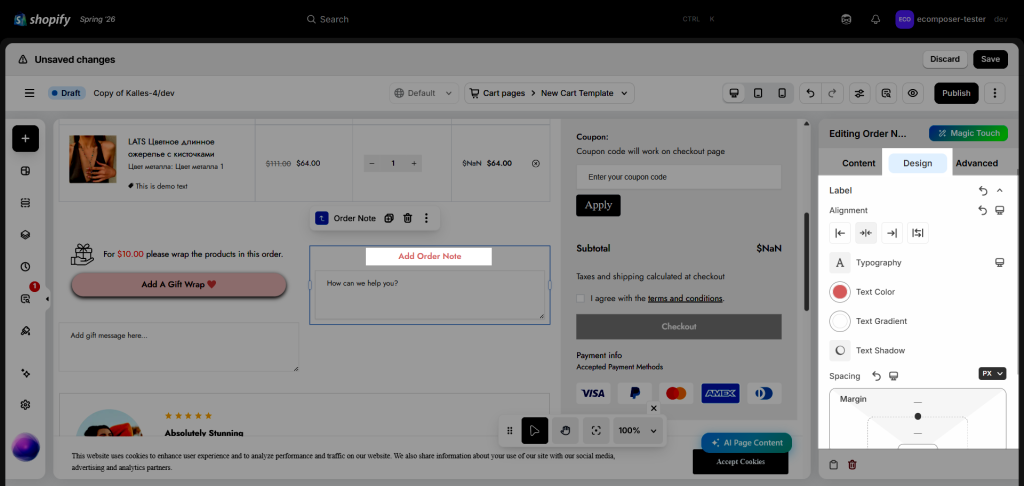This screenshot has width=1024, height=486.
Task: Open the layout elements icon in left sidebar
Action: coord(25,171)
